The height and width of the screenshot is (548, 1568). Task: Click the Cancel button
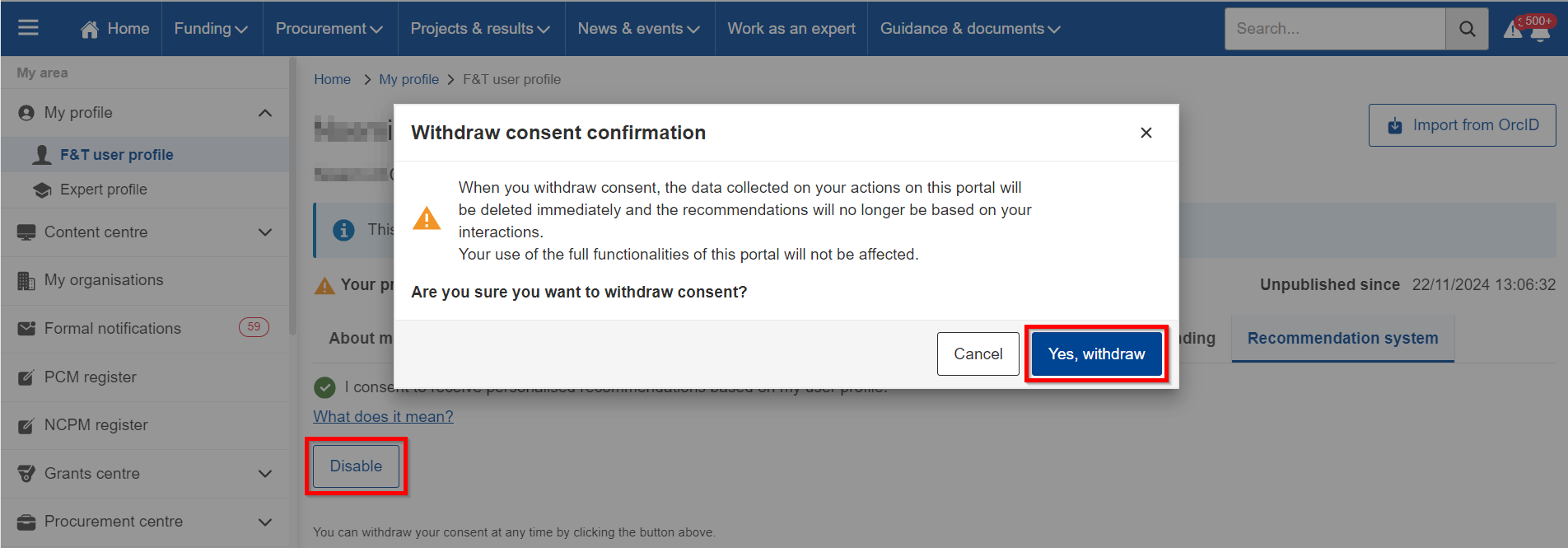[x=978, y=354]
